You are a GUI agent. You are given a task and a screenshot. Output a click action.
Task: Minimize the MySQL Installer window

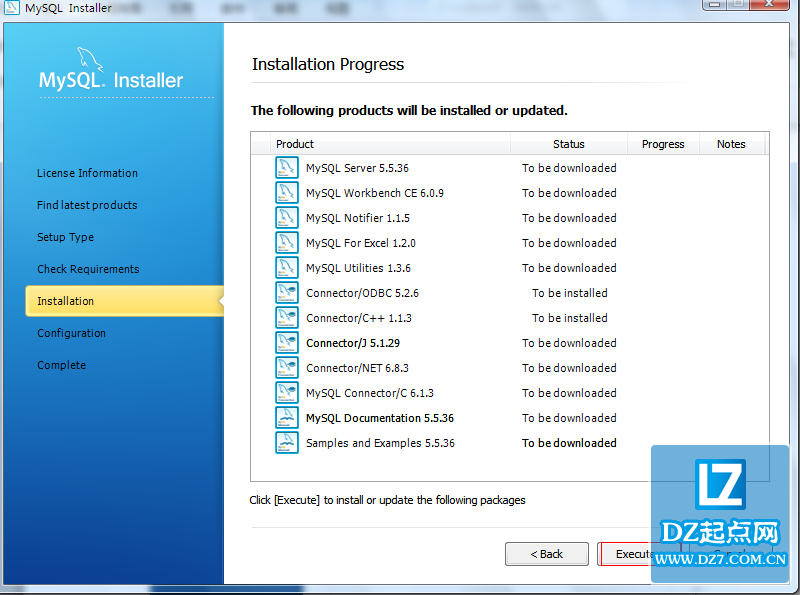(x=715, y=4)
